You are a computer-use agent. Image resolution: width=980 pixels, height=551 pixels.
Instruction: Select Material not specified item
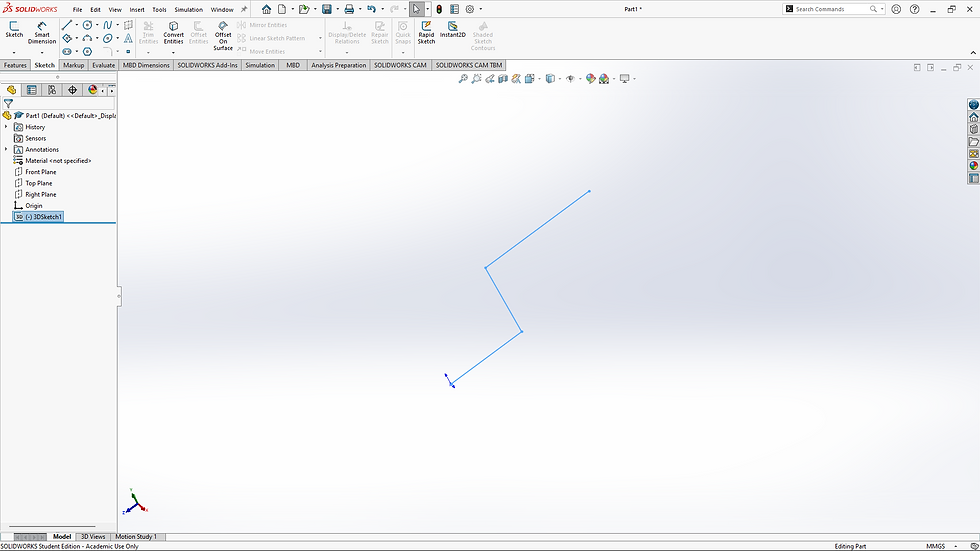[x=58, y=161]
